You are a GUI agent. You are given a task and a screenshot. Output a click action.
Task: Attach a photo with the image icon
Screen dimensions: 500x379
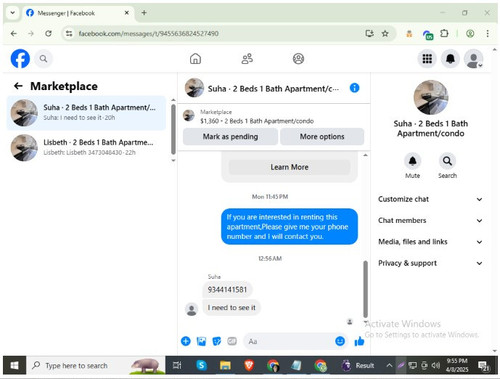tap(201, 341)
